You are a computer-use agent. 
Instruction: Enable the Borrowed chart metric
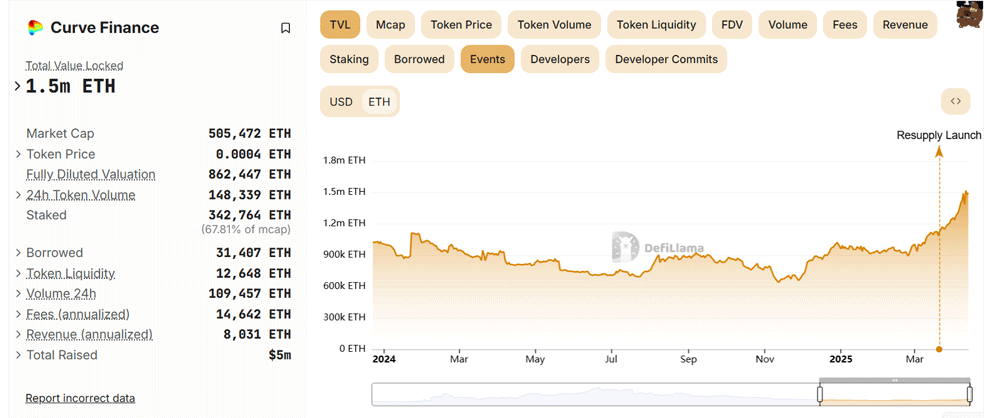coord(419,59)
